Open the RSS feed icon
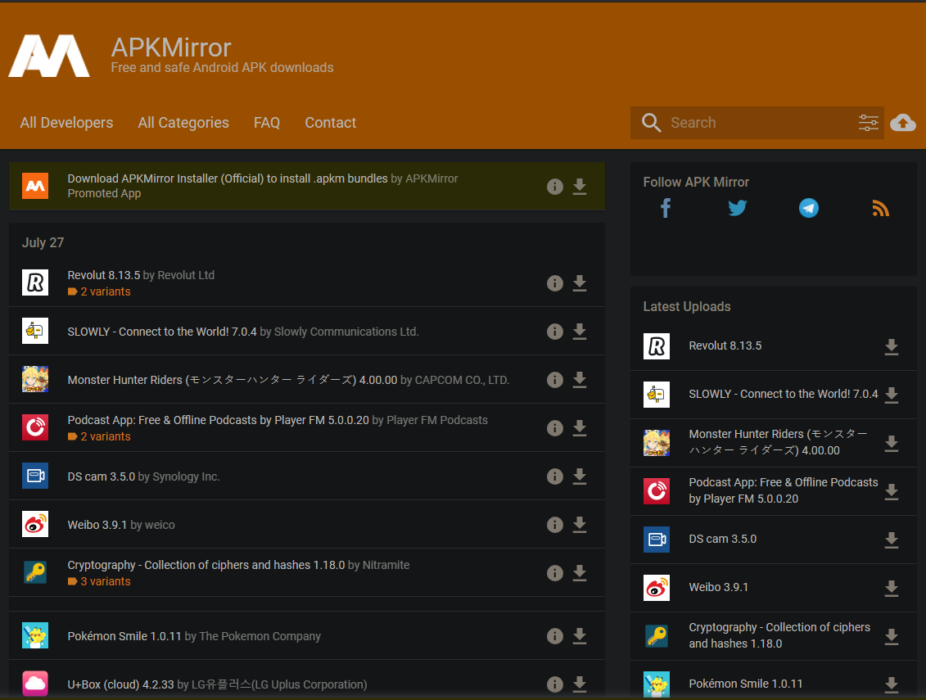 881,208
